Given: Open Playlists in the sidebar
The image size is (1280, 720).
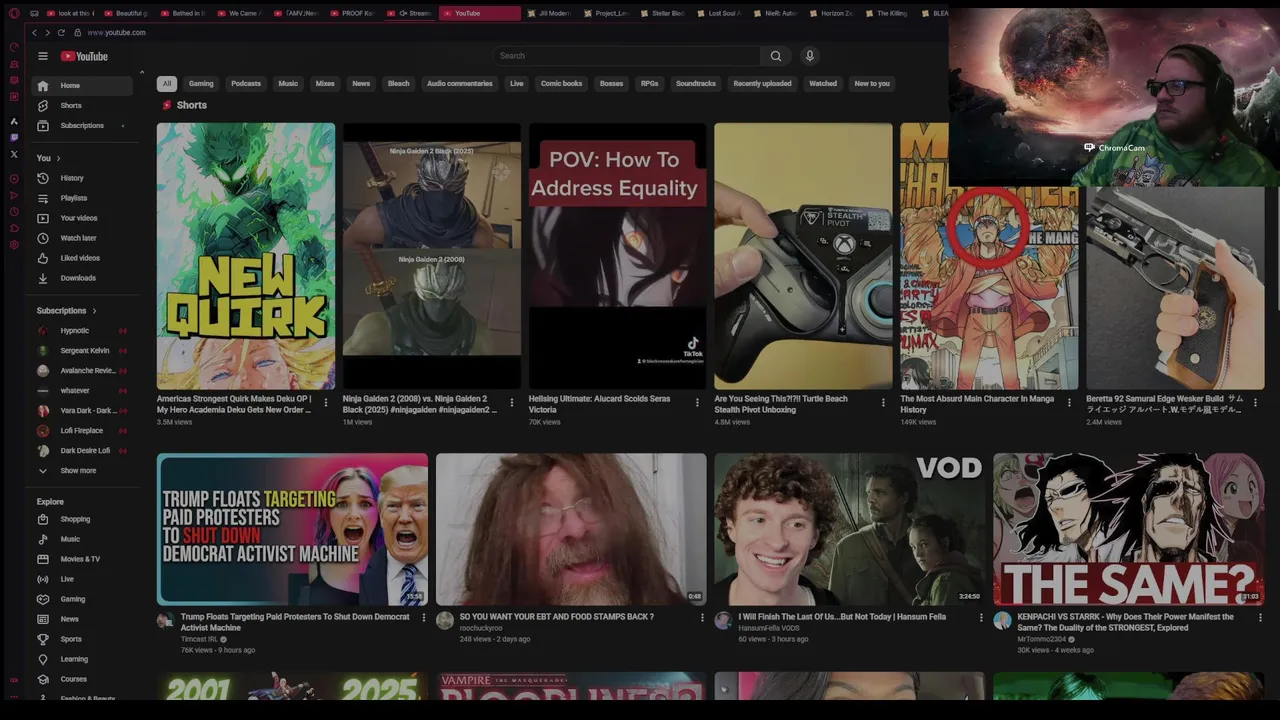Looking at the screenshot, I should click(82, 198).
